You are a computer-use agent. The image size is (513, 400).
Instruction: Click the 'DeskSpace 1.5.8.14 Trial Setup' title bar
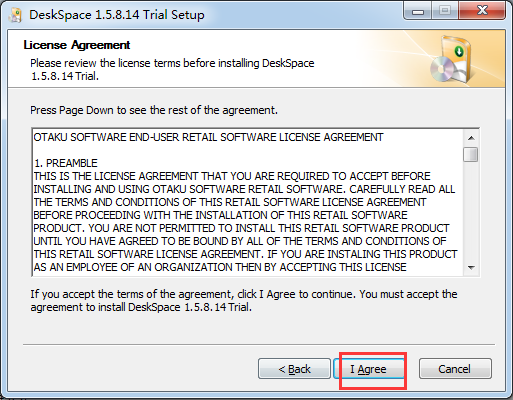tap(117, 15)
